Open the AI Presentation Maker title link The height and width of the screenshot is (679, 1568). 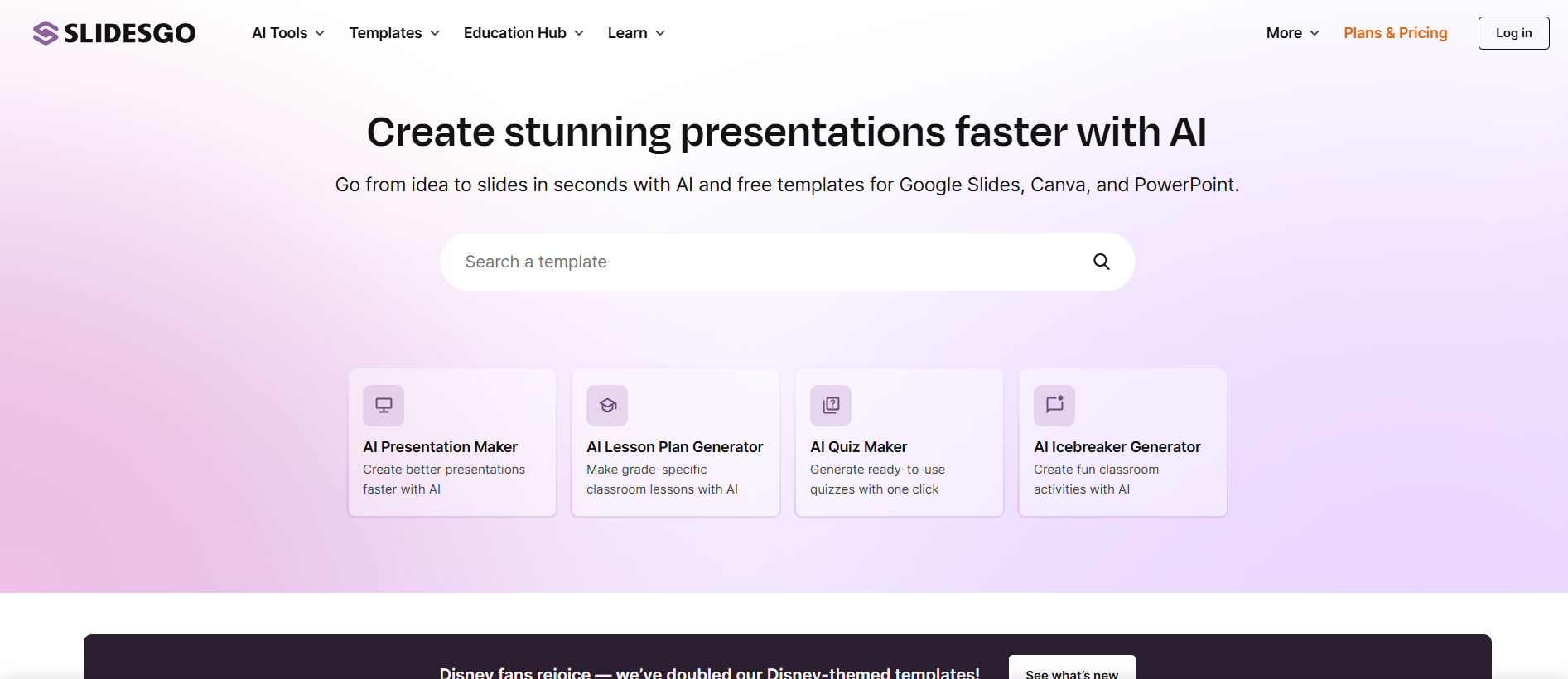pyautogui.click(x=440, y=447)
